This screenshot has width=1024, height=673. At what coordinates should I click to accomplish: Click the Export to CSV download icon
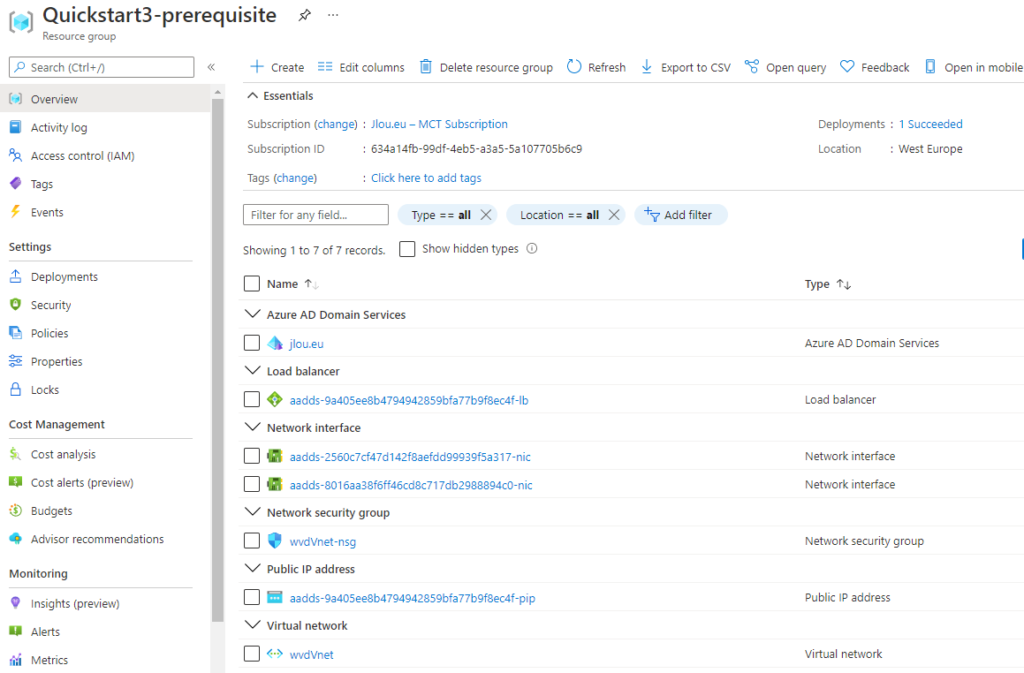tap(646, 67)
